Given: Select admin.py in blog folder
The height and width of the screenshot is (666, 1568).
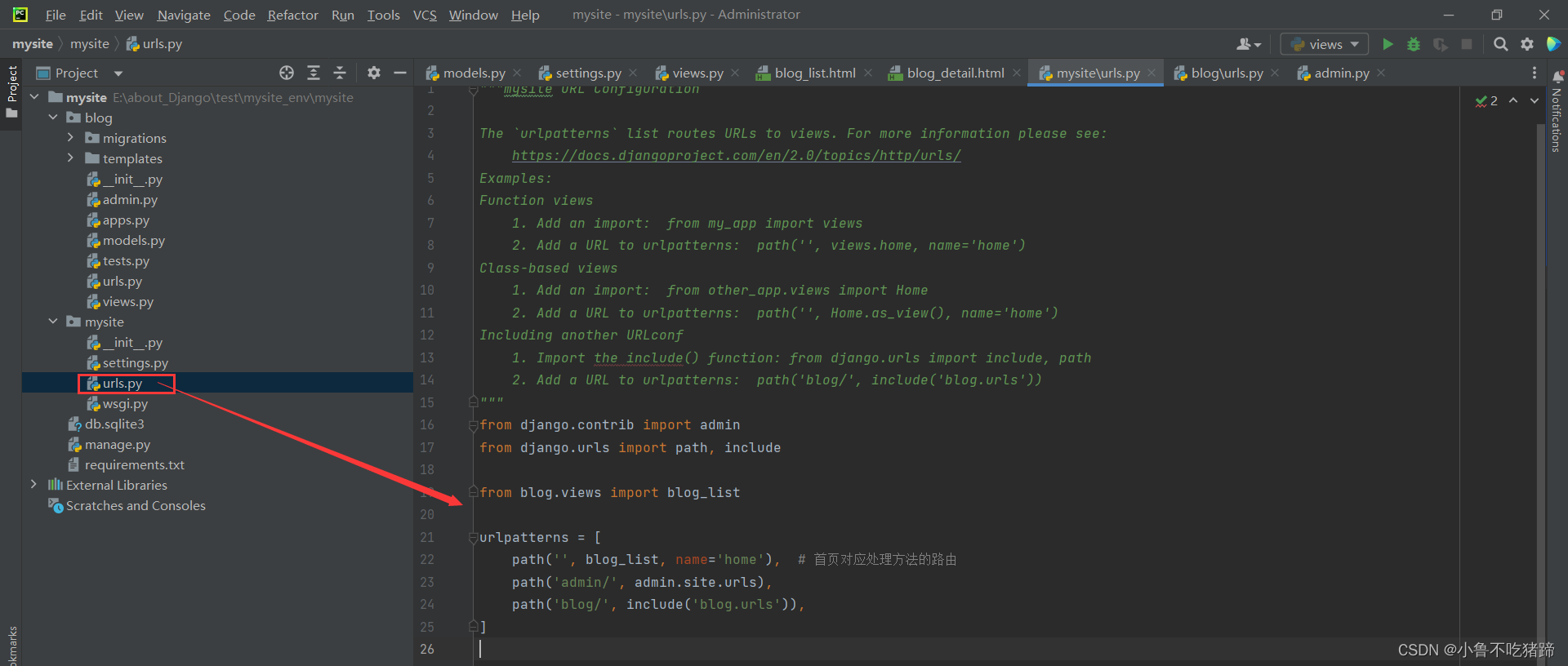Looking at the screenshot, I should tap(122, 199).
